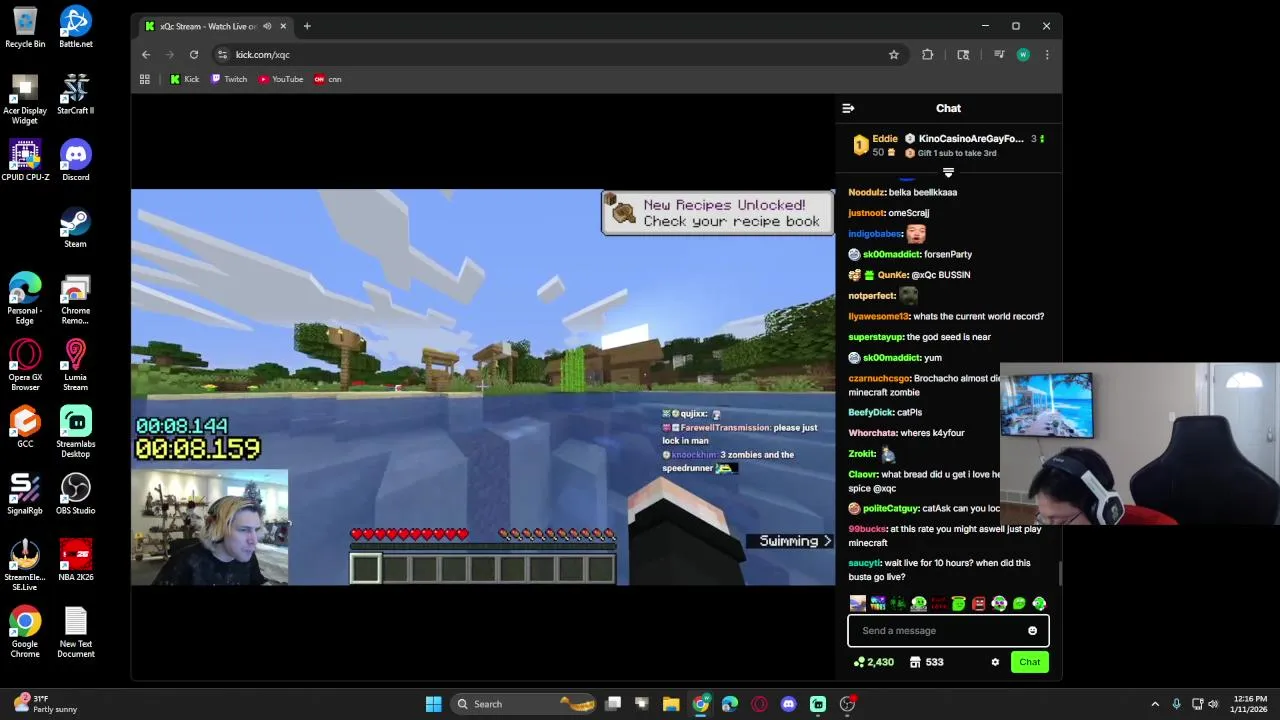Open NBA 2K26 desktop shortcut
The height and width of the screenshot is (720, 1280).
(75, 561)
